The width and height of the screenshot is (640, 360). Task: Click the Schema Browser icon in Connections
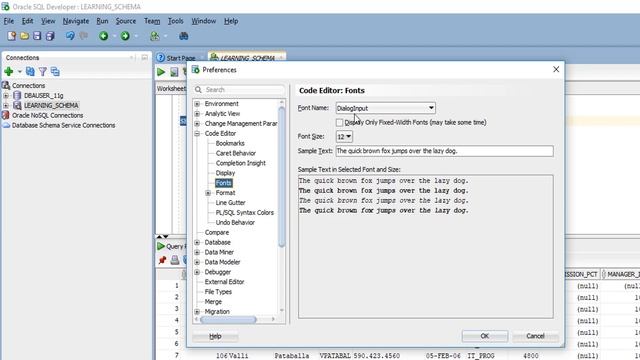[x=55, y=72]
